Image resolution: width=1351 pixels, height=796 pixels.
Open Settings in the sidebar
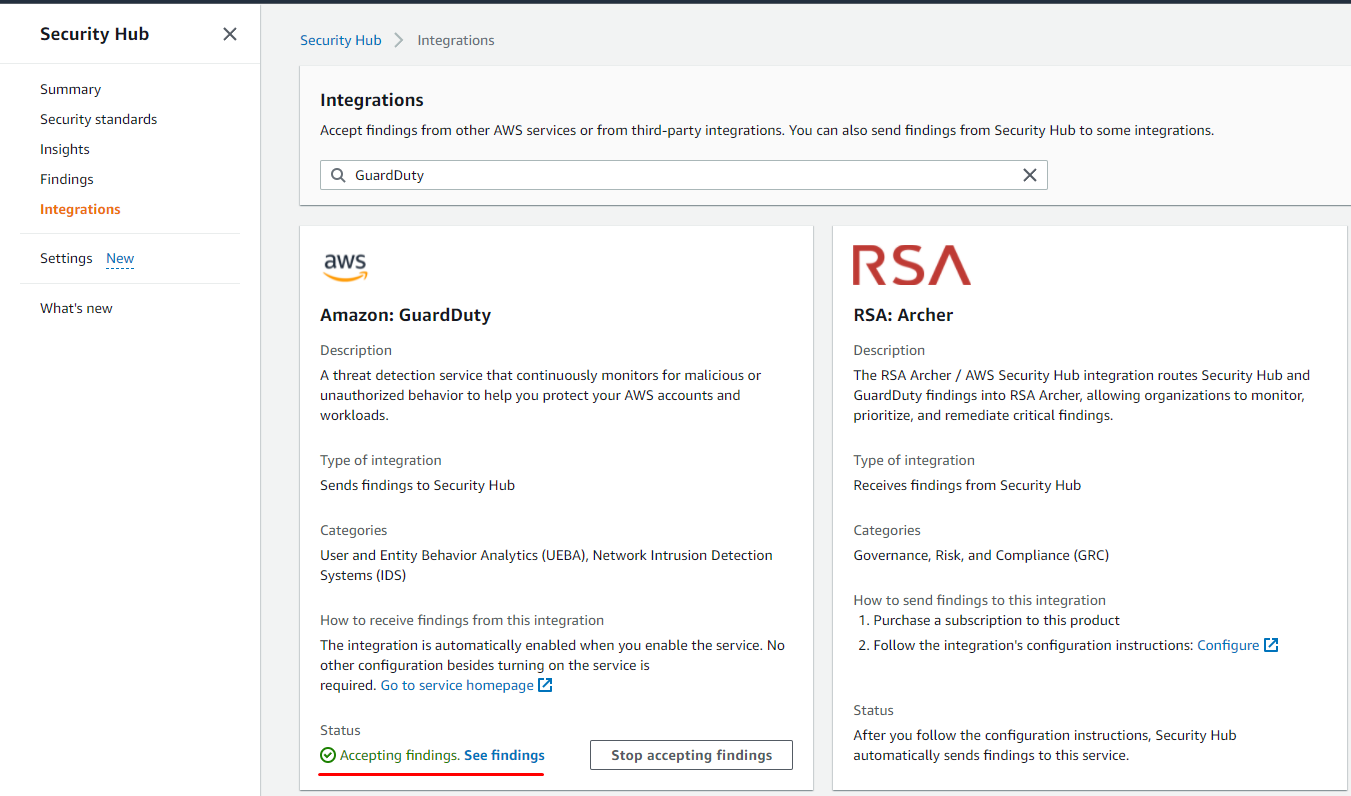(66, 258)
